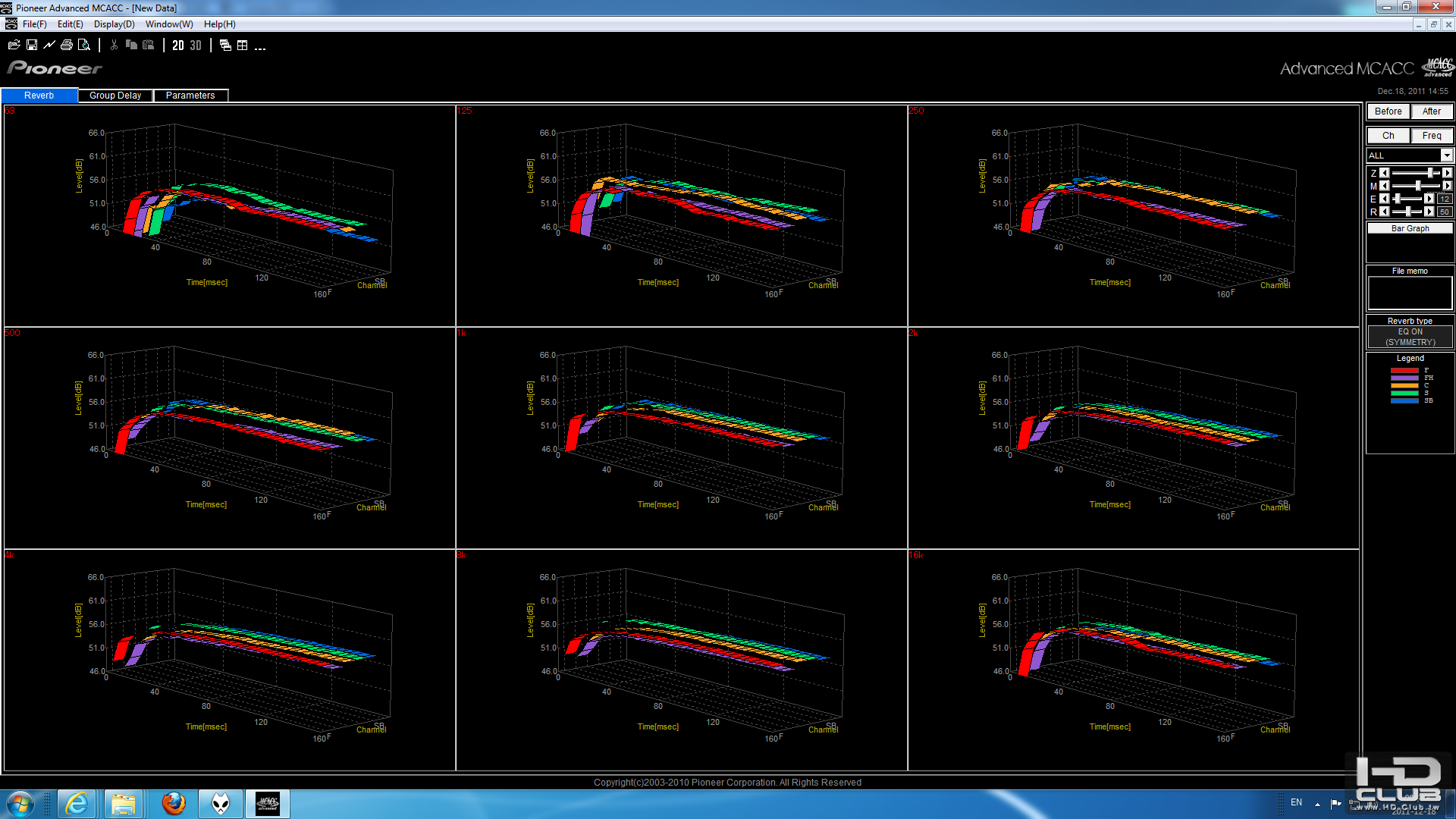Click the lightning receive-data toolbar icon
1456x819 pixels.
pos(49,45)
